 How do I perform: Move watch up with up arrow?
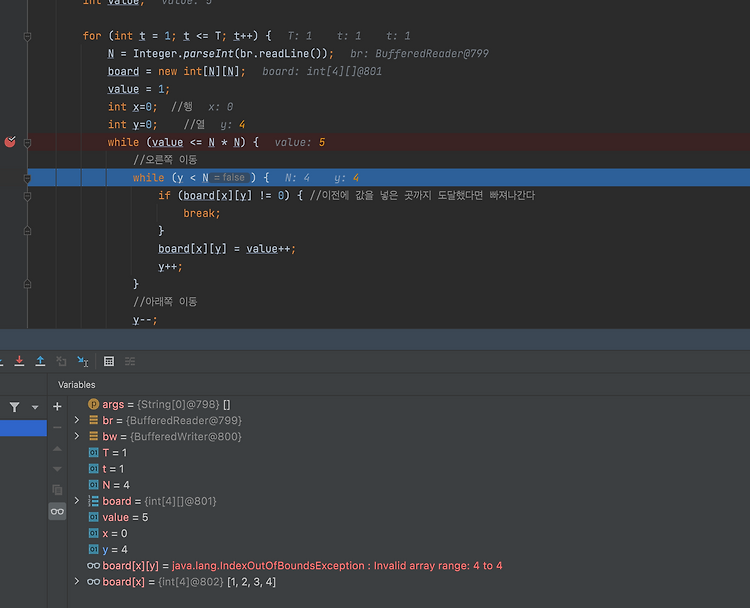pyautogui.click(x=57, y=449)
